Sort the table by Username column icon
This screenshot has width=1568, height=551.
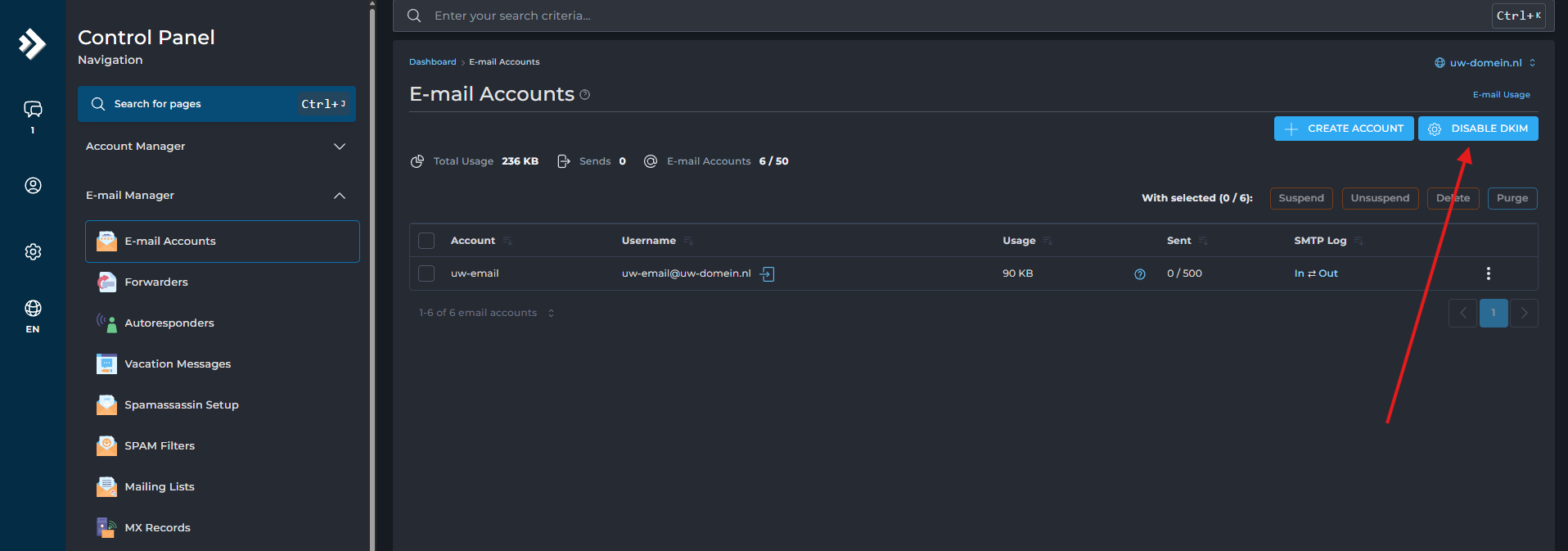click(688, 241)
